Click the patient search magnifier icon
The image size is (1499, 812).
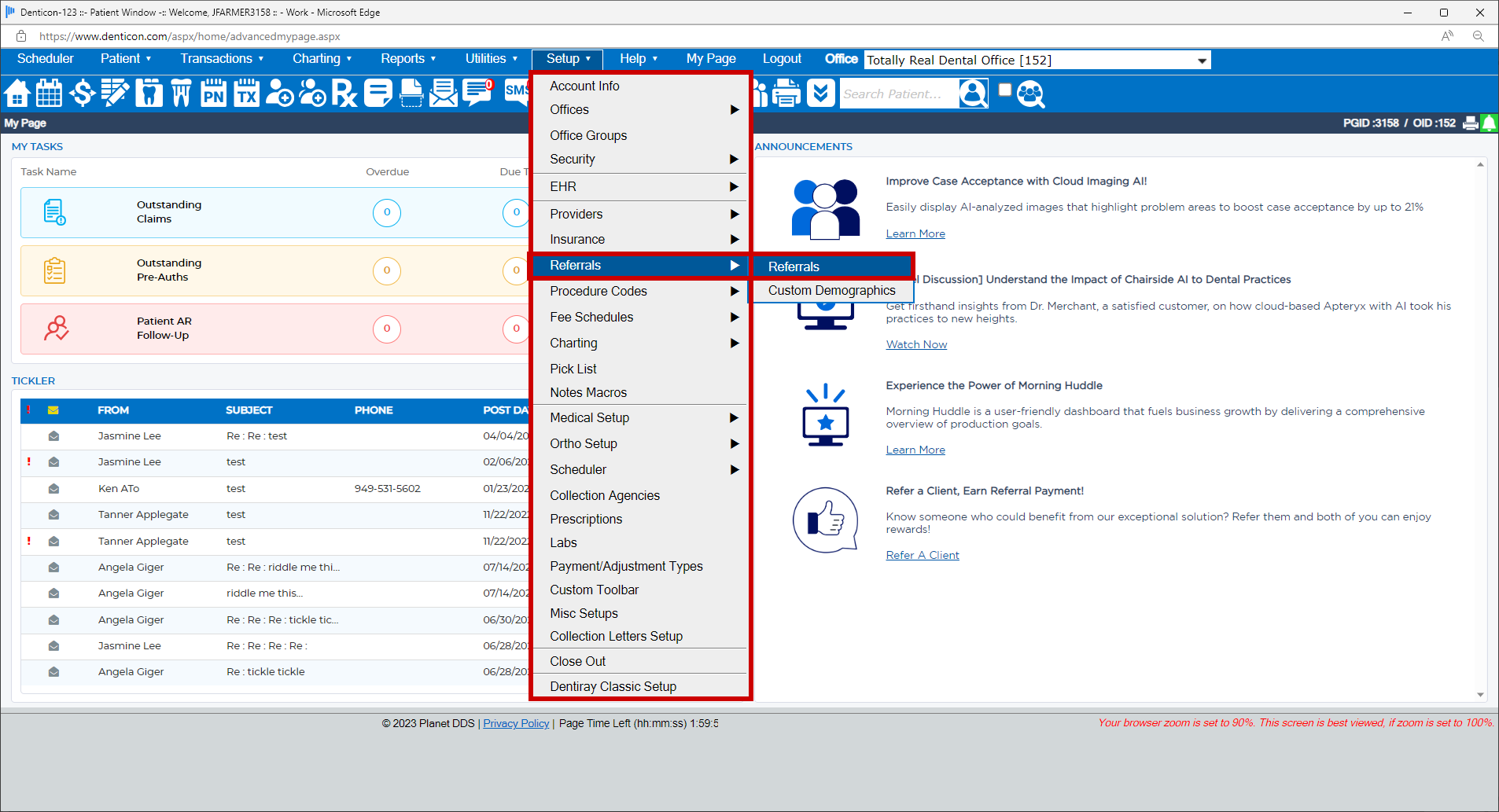[973, 94]
